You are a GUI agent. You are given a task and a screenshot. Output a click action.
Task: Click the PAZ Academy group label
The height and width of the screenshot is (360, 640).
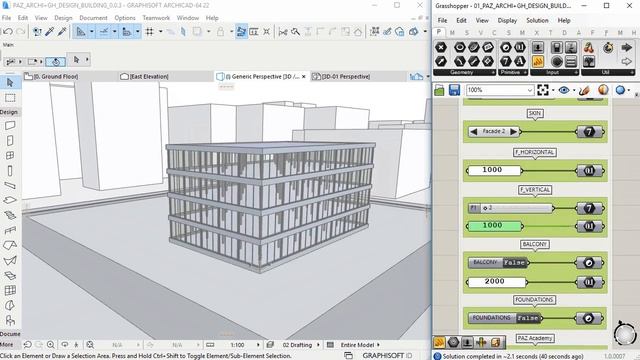(x=534, y=338)
